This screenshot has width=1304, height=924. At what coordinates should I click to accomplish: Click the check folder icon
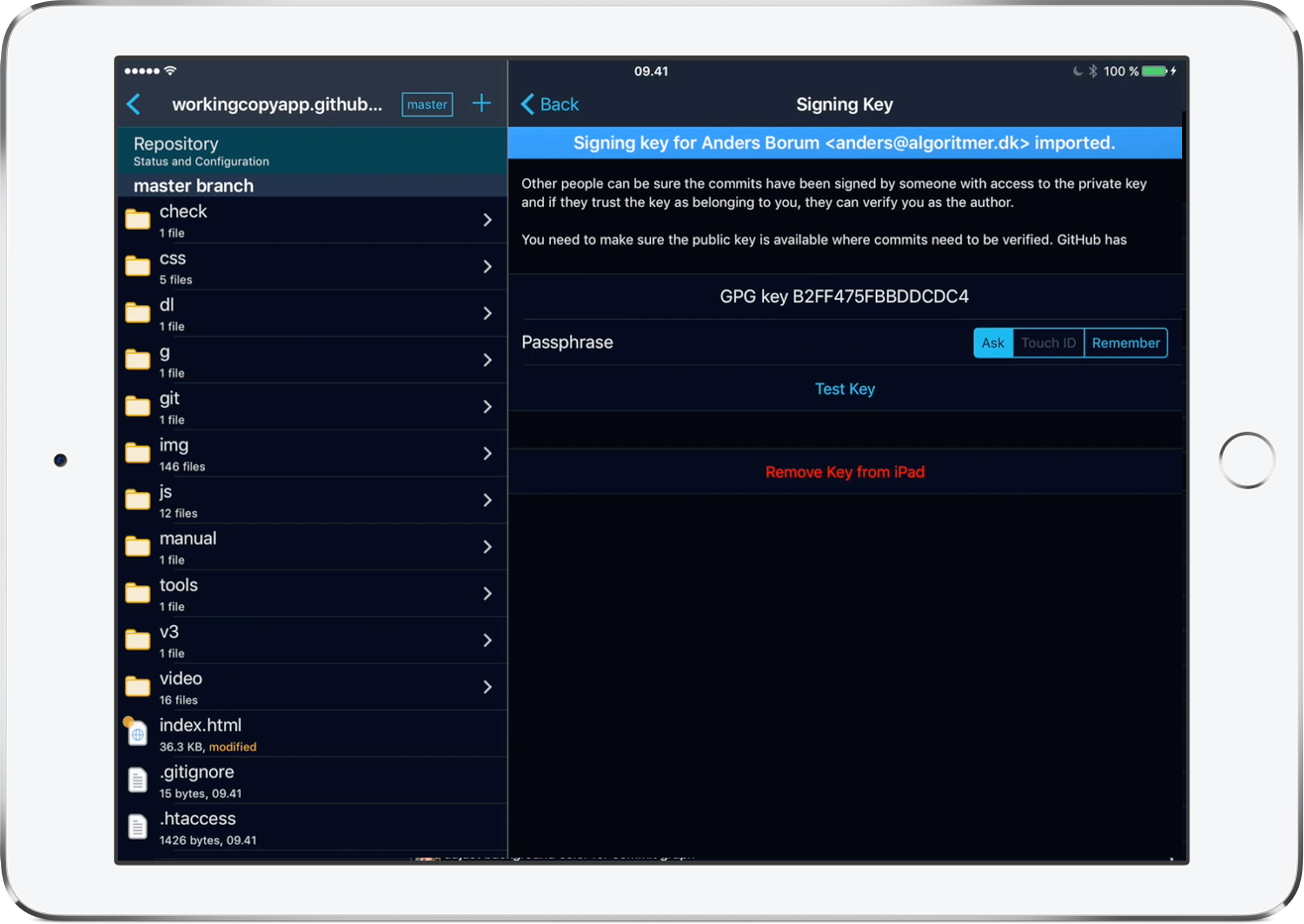pos(138,220)
